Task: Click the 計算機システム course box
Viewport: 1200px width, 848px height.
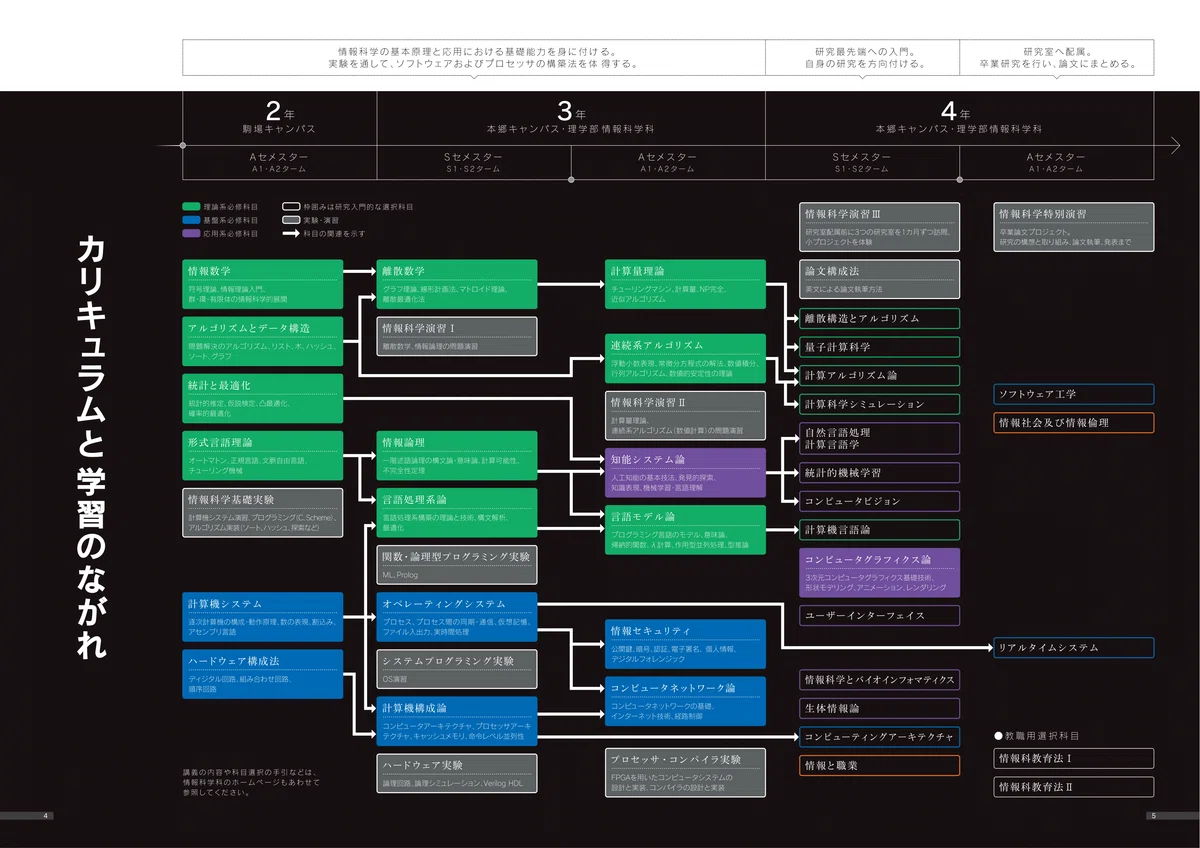Action: coord(263,617)
